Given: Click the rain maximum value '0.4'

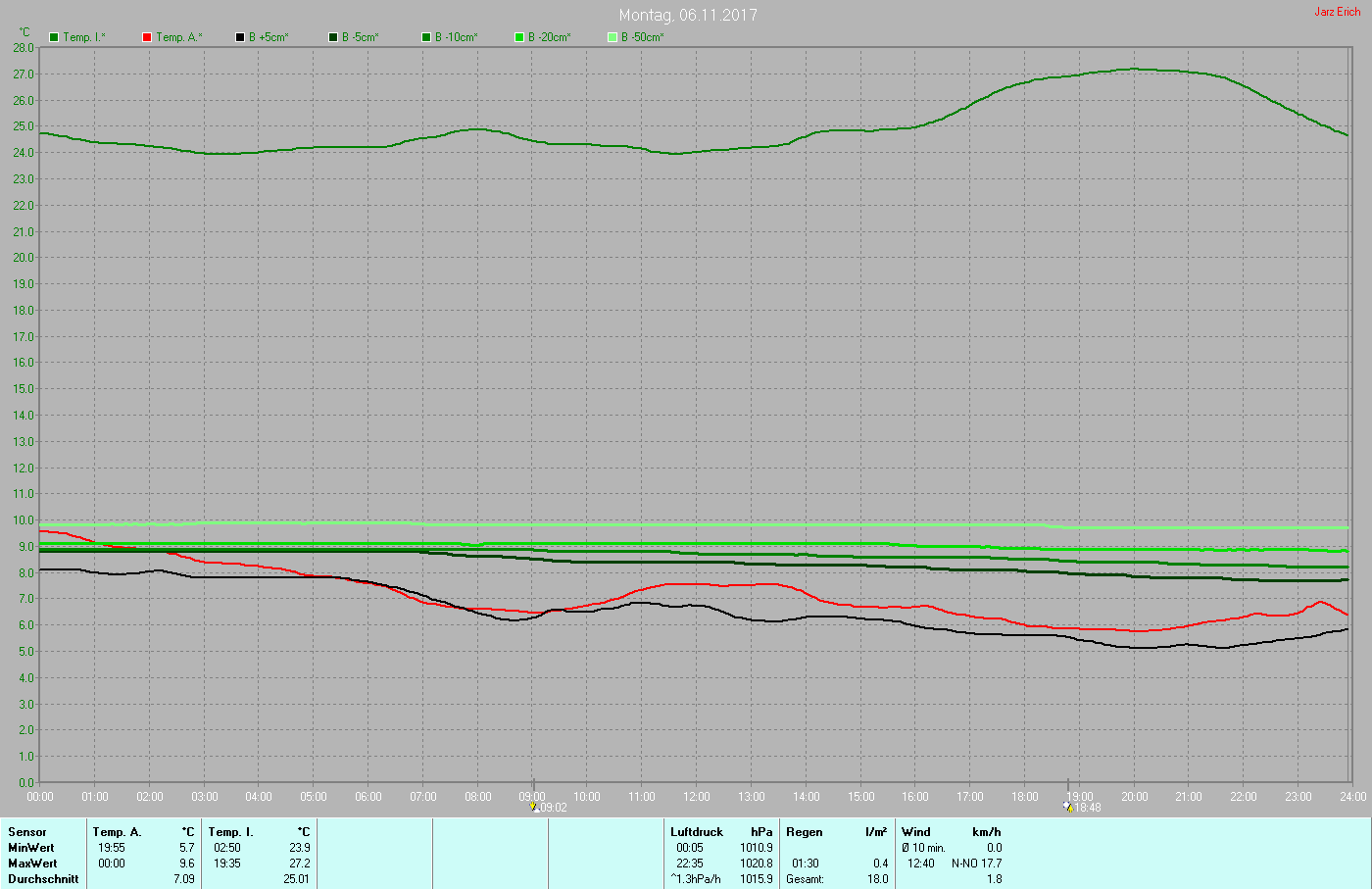Looking at the screenshot, I should (x=881, y=864).
